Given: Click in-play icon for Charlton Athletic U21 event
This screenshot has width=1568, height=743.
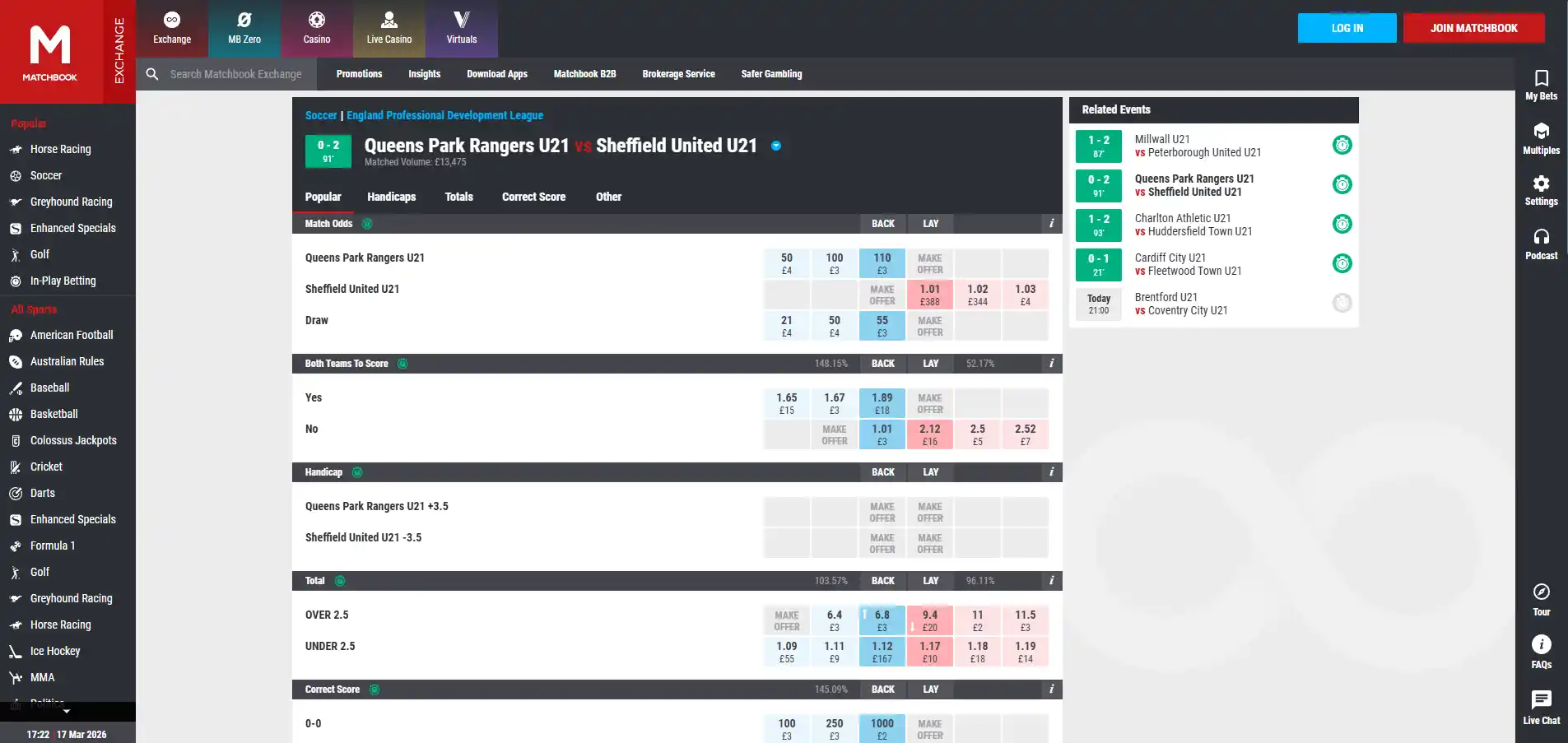Looking at the screenshot, I should pos(1342,225).
